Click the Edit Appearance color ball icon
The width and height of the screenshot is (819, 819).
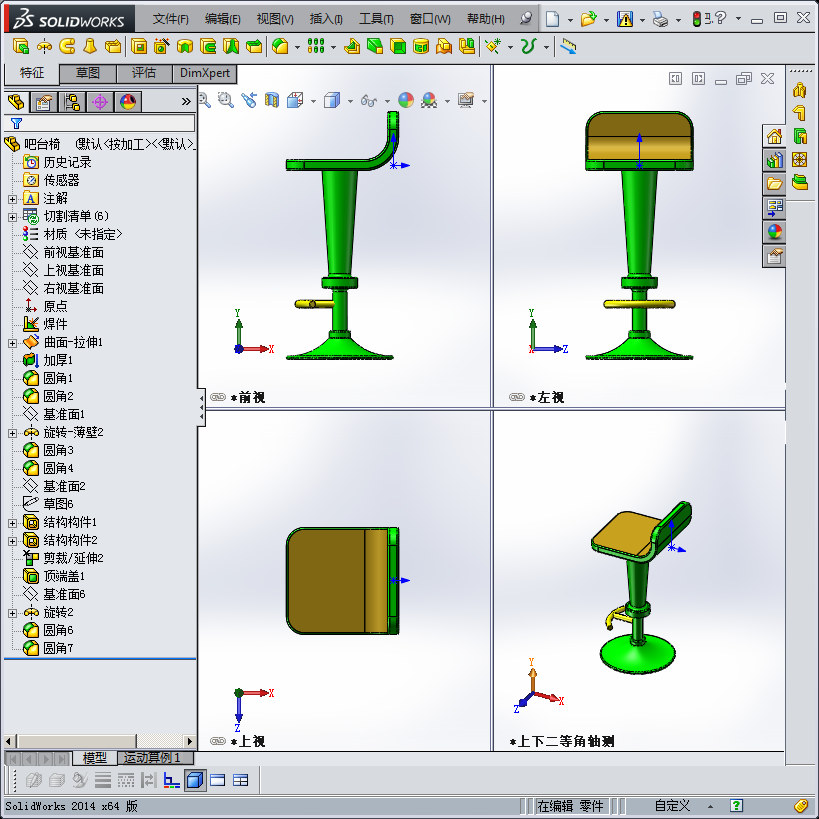(x=406, y=100)
